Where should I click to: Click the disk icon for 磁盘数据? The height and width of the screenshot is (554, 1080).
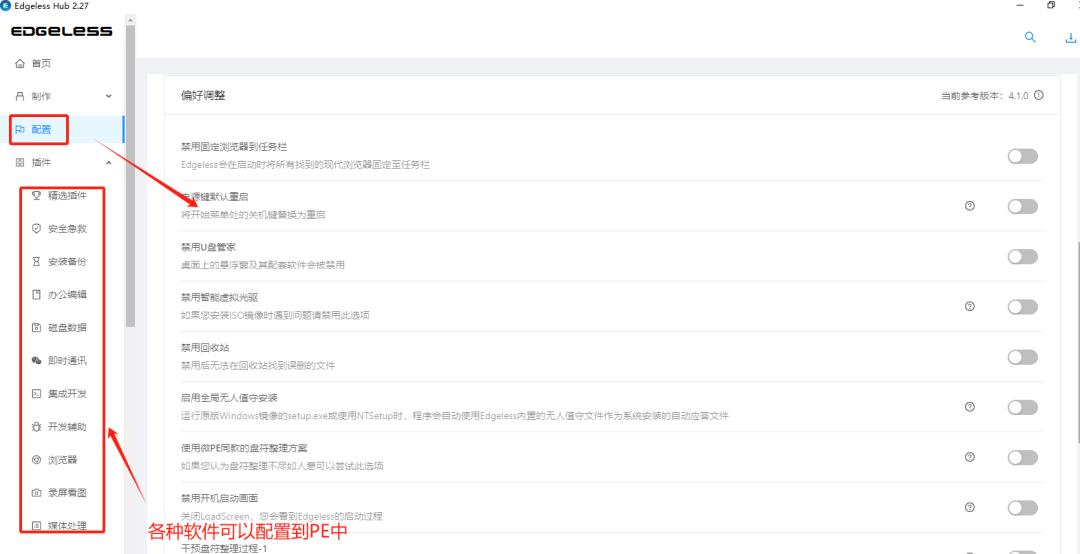(37, 327)
